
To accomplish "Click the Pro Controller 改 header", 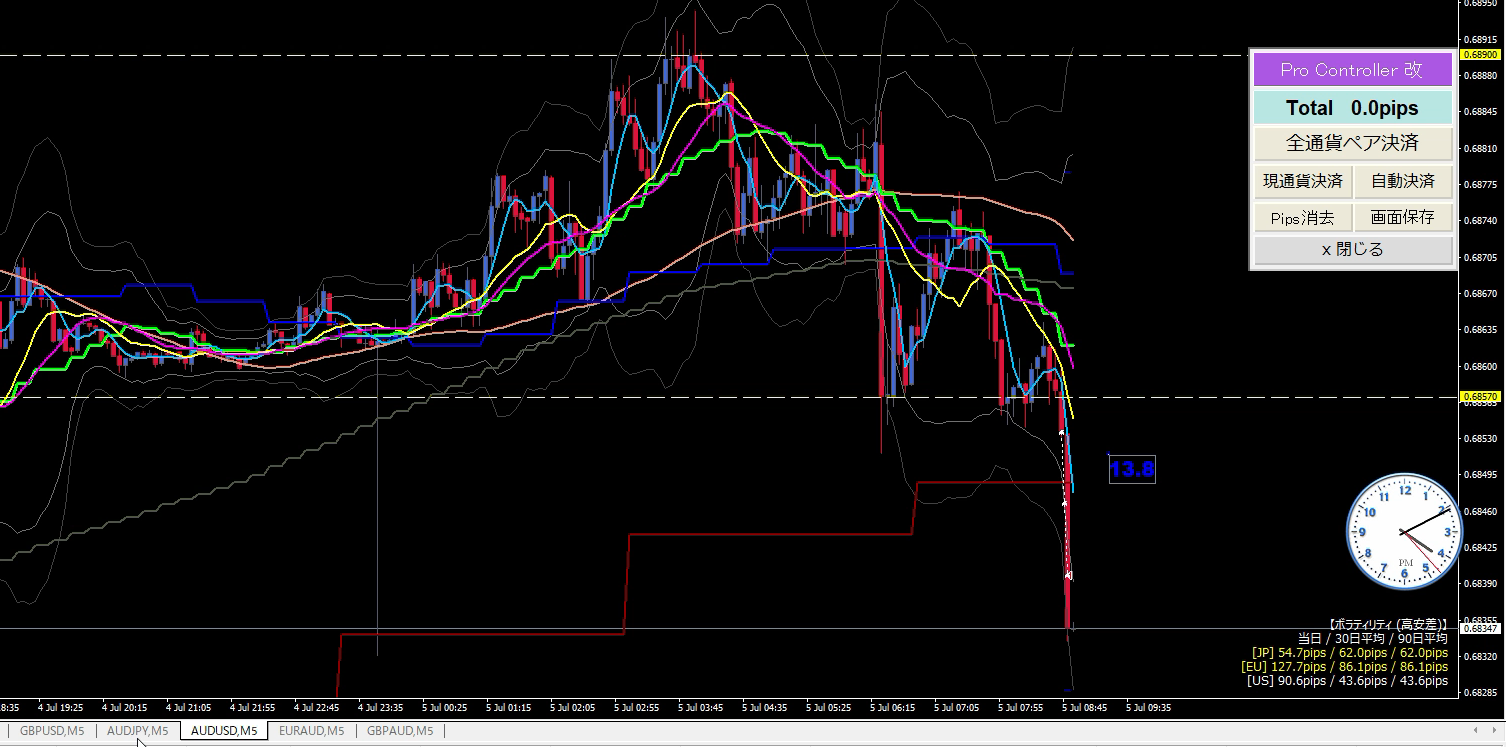I will pyautogui.click(x=1352, y=70).
